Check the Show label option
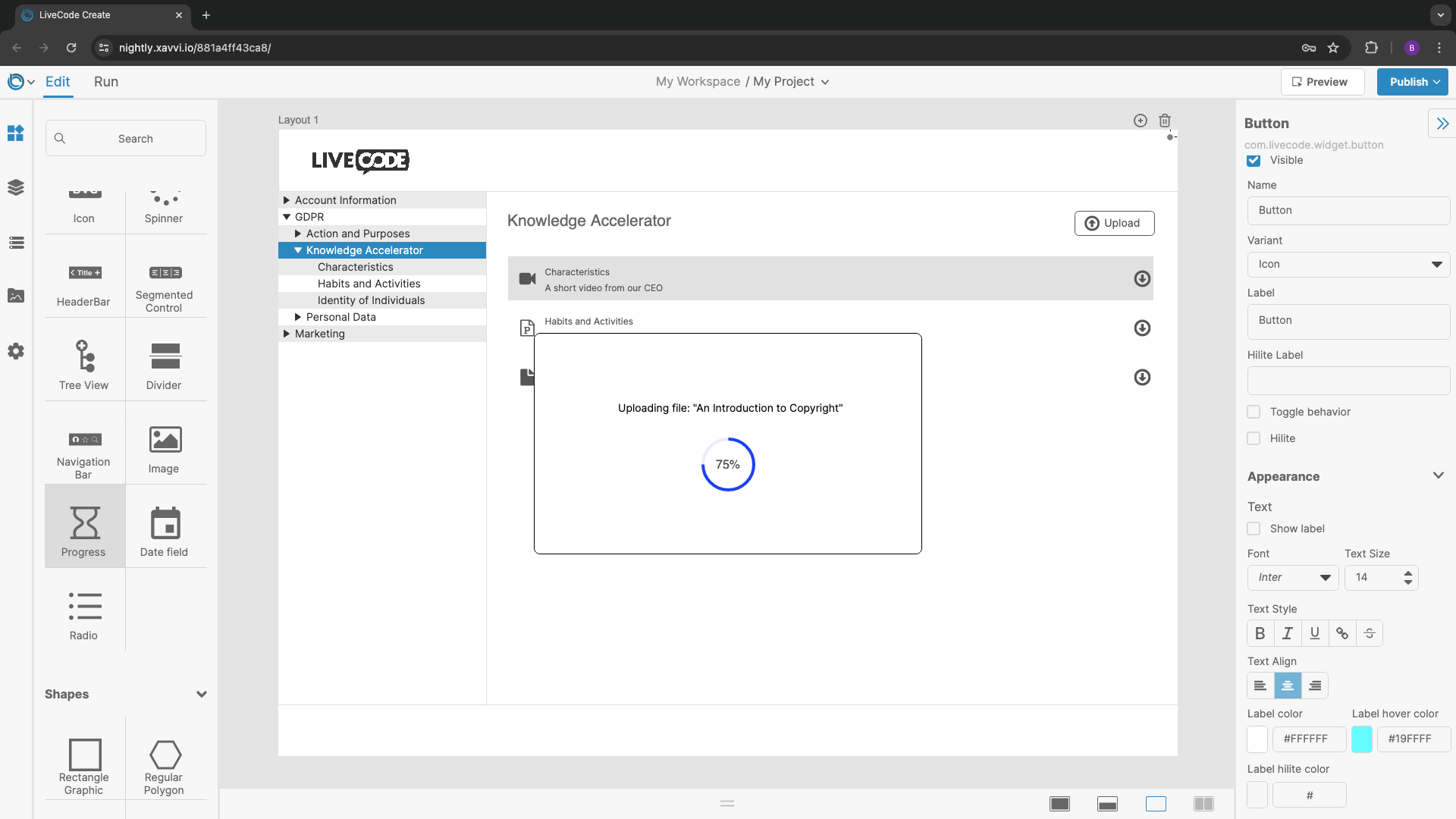 pyautogui.click(x=1254, y=529)
